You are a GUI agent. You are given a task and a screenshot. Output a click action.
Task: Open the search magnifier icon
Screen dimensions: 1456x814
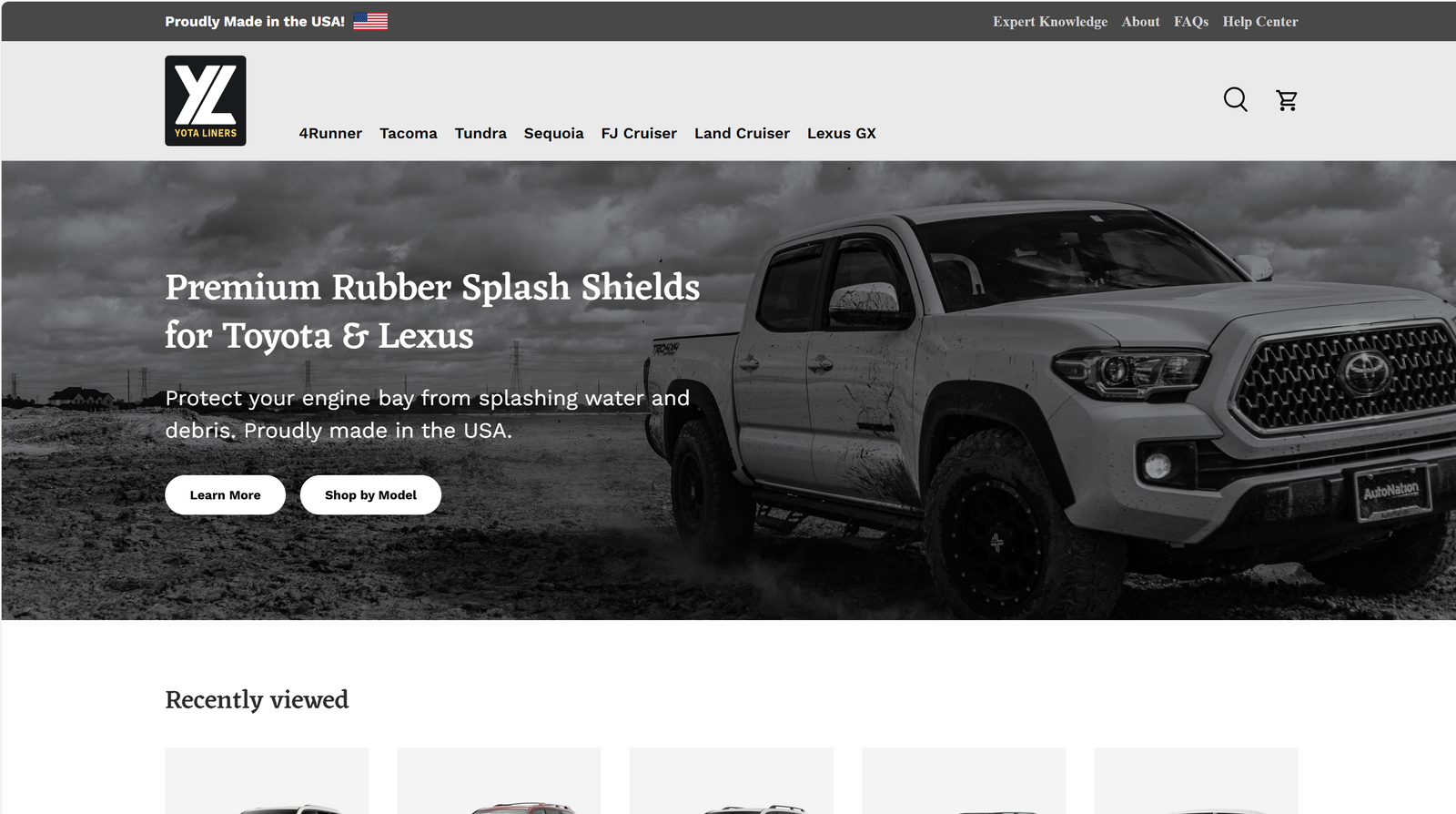click(1235, 99)
